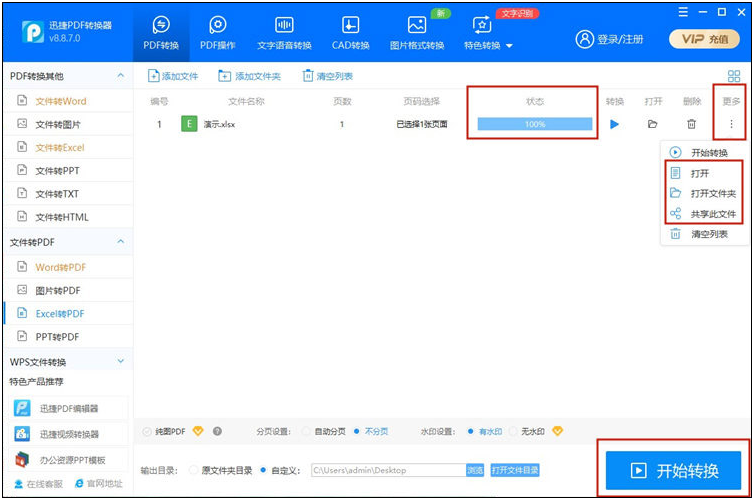The height and width of the screenshot is (500, 755).
Task: Click the 100% progress bar
Action: (534, 124)
